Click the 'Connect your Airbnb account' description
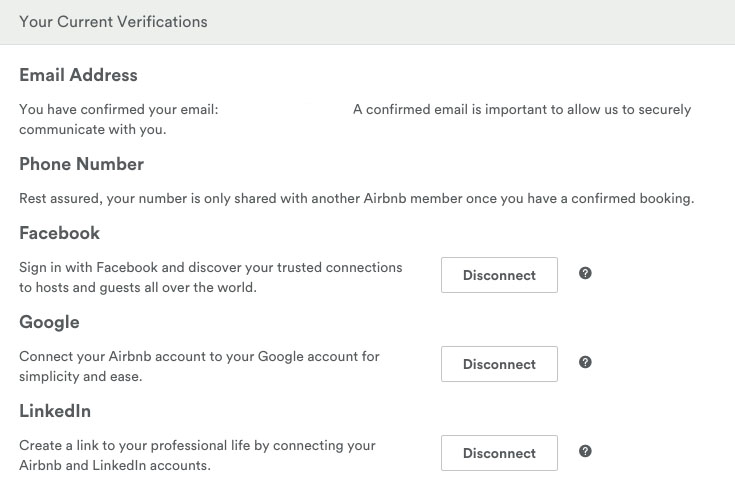Screen dimensions: 735x504 [x=199, y=366]
